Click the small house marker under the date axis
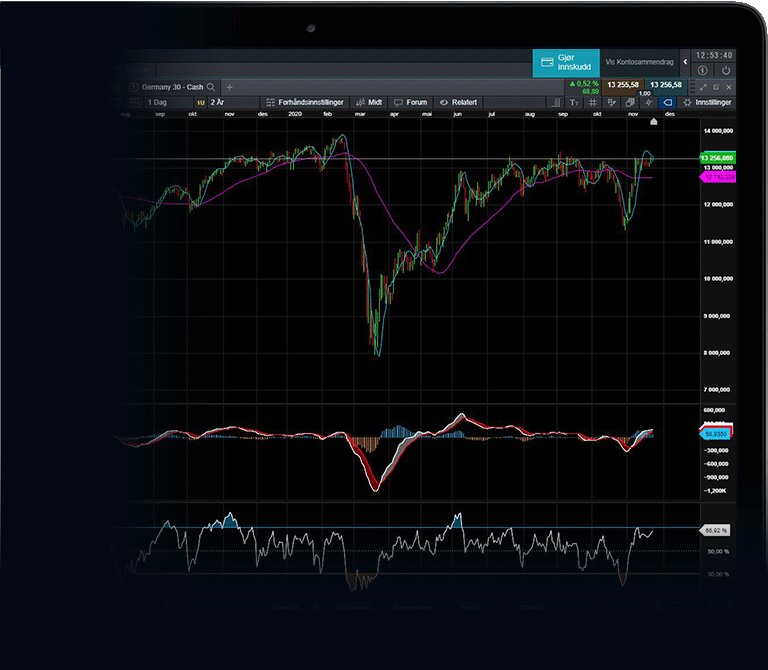 point(653,121)
